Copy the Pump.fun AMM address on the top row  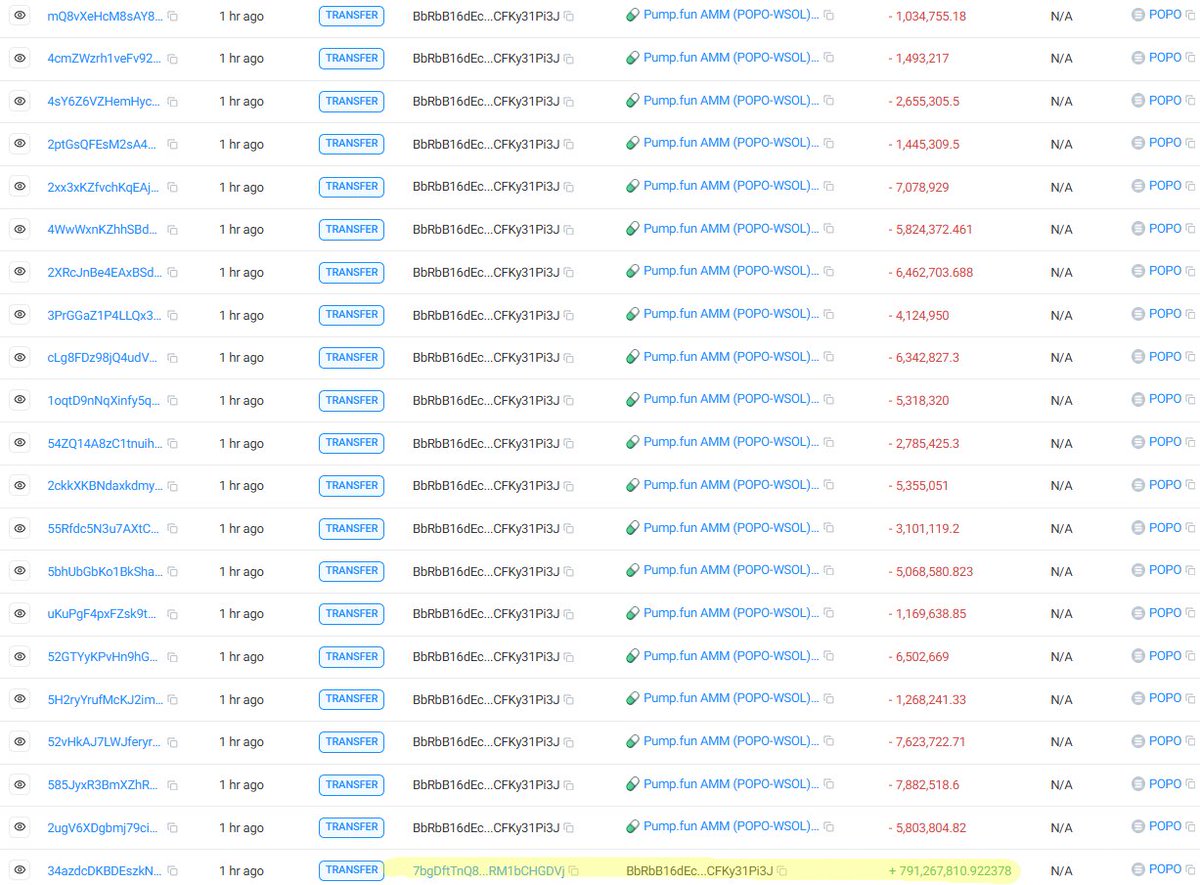tap(827, 15)
